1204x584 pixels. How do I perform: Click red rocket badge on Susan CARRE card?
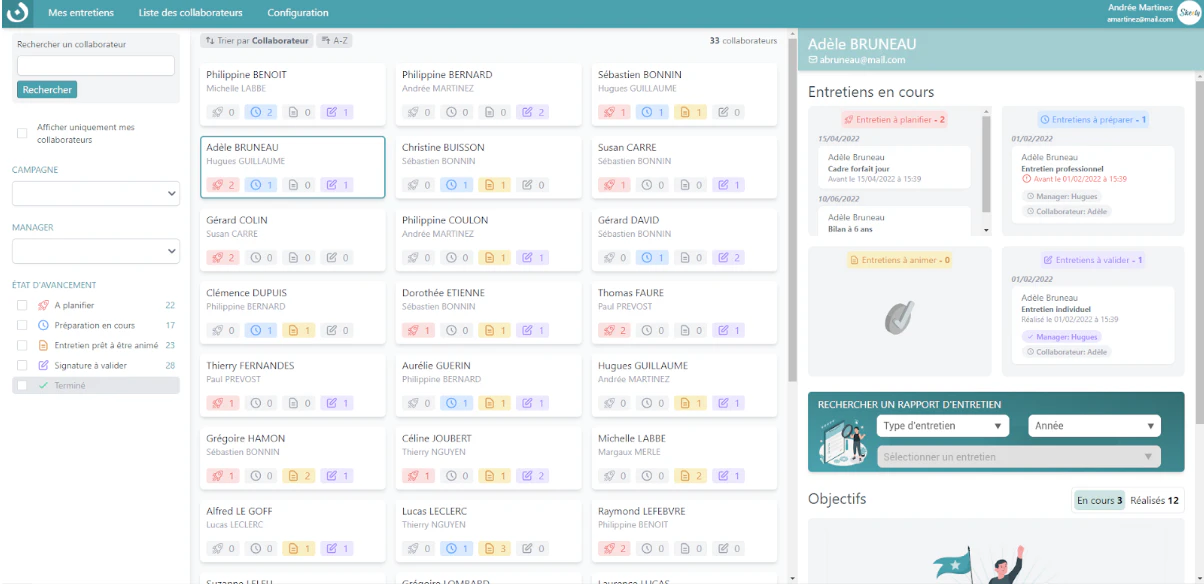pos(615,185)
